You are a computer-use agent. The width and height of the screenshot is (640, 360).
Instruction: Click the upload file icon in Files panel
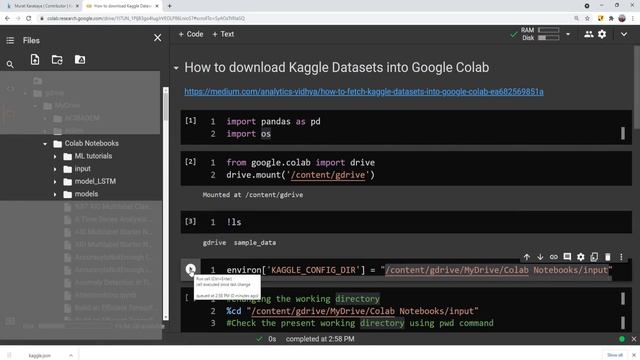[35, 60]
